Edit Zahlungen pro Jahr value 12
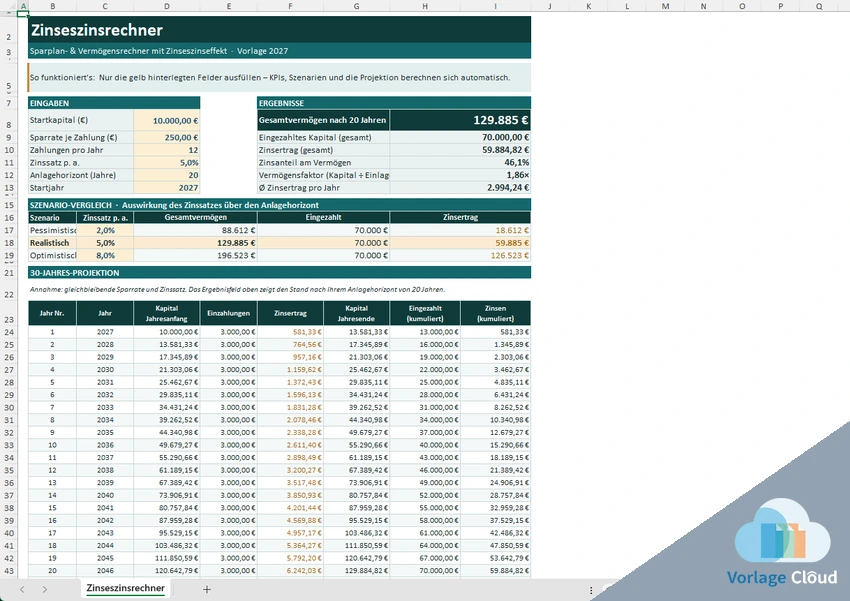The image size is (850, 601). tap(166, 150)
